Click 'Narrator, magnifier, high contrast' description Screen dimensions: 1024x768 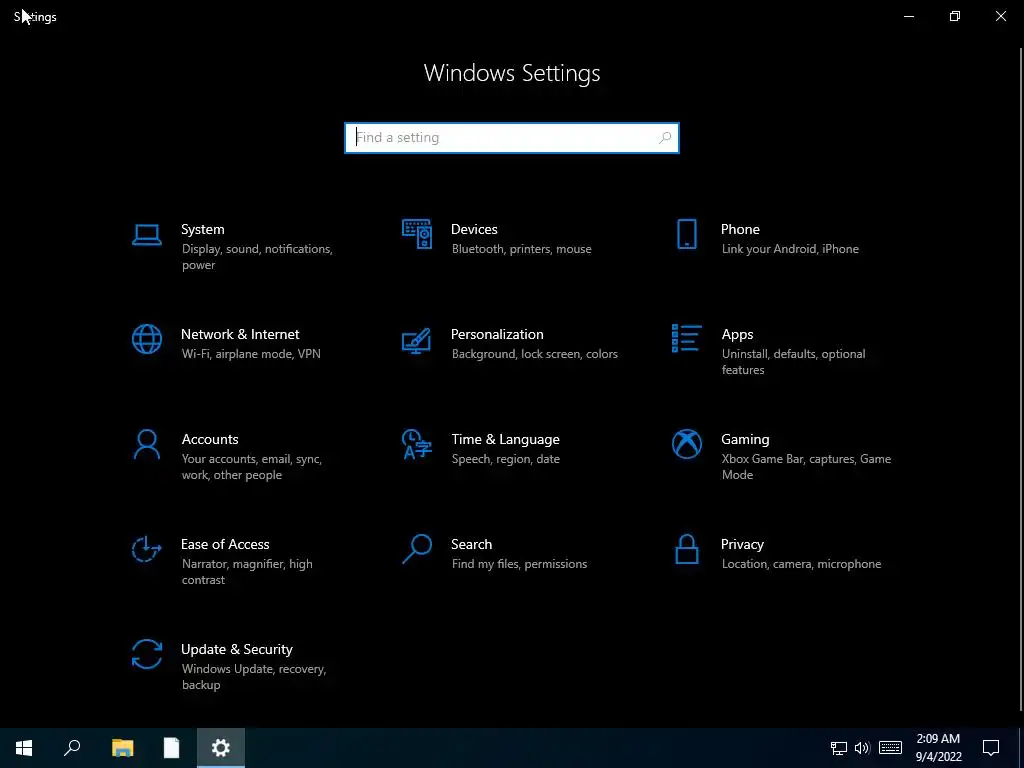coord(247,571)
